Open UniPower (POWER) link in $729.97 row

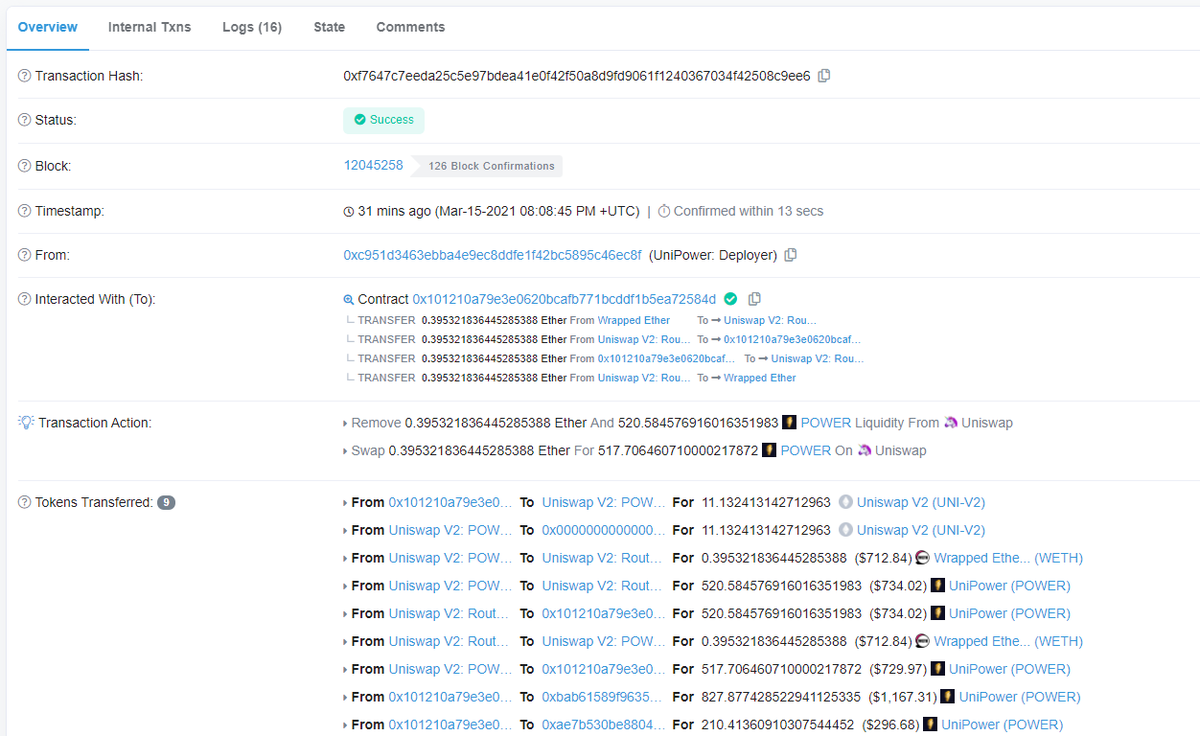pos(1009,669)
